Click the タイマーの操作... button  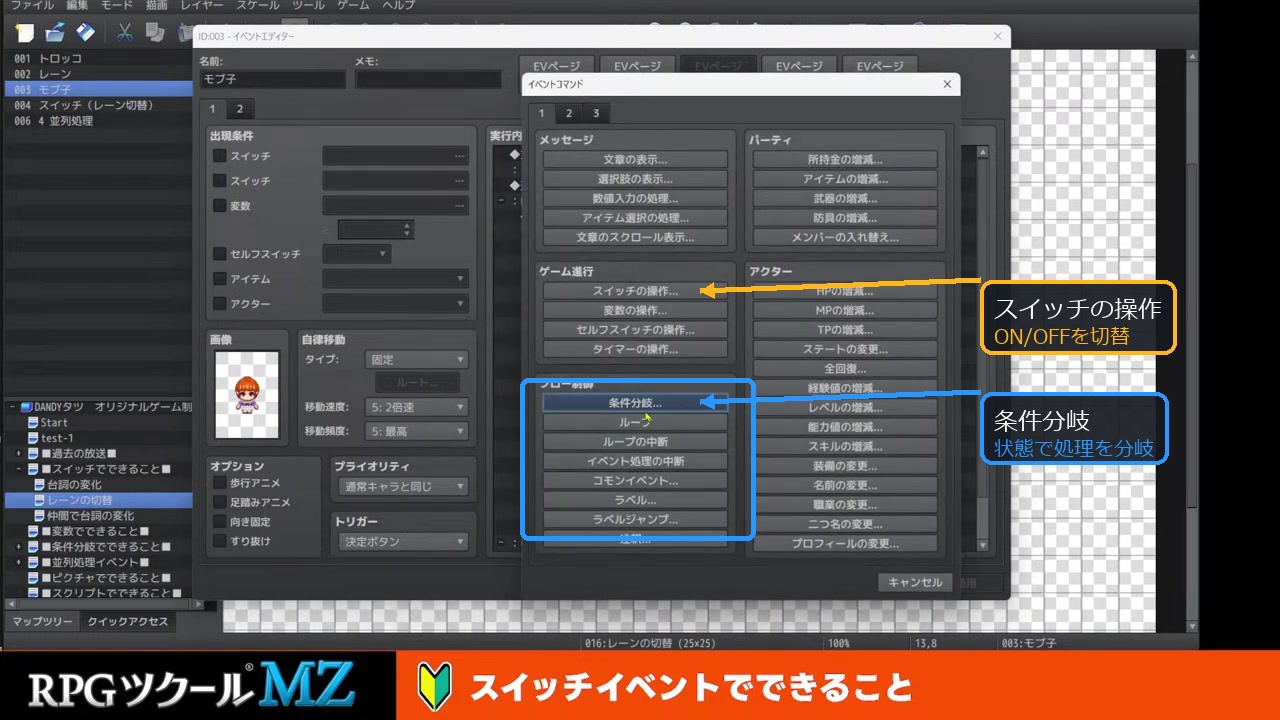(x=636, y=349)
